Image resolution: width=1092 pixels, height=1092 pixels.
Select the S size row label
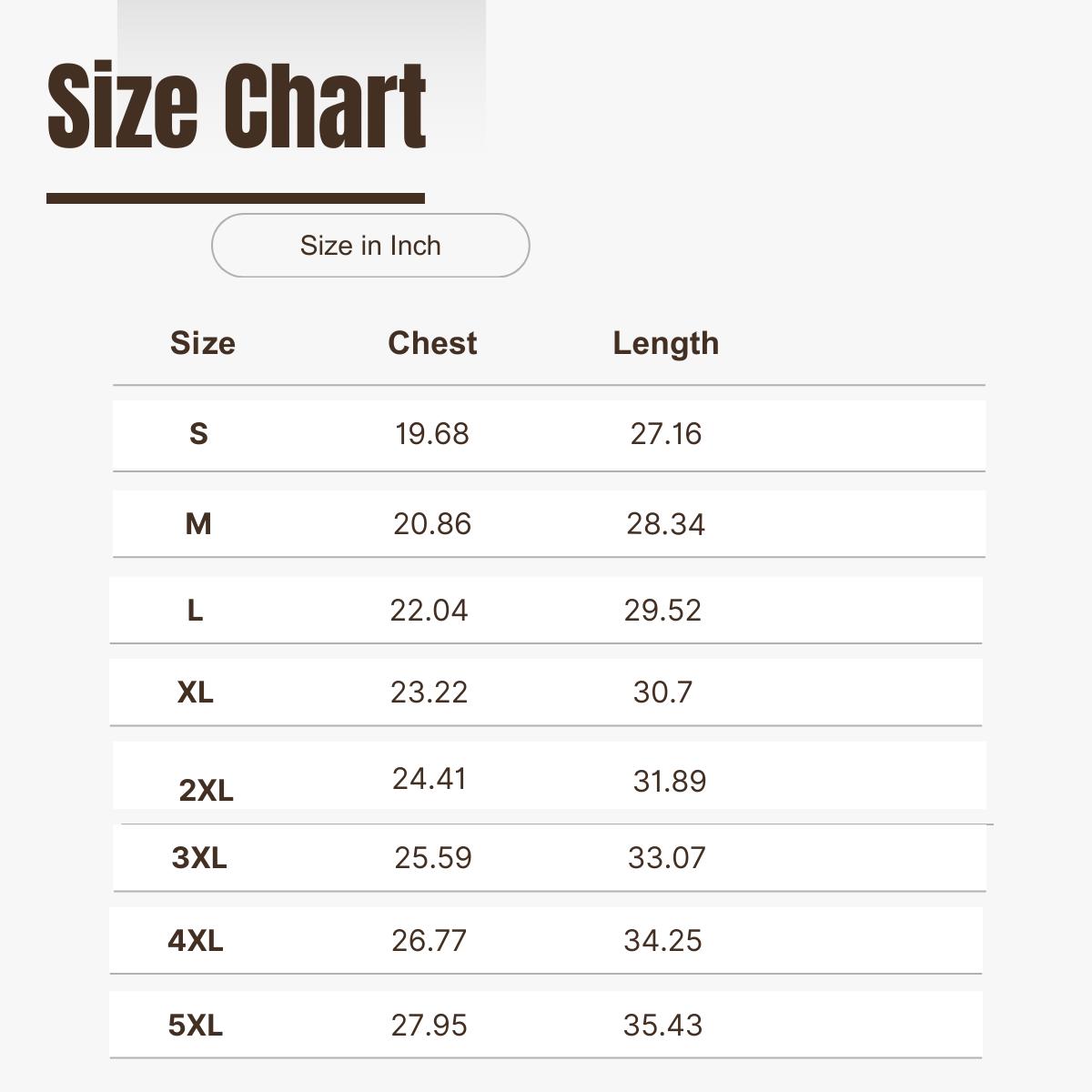click(x=198, y=434)
